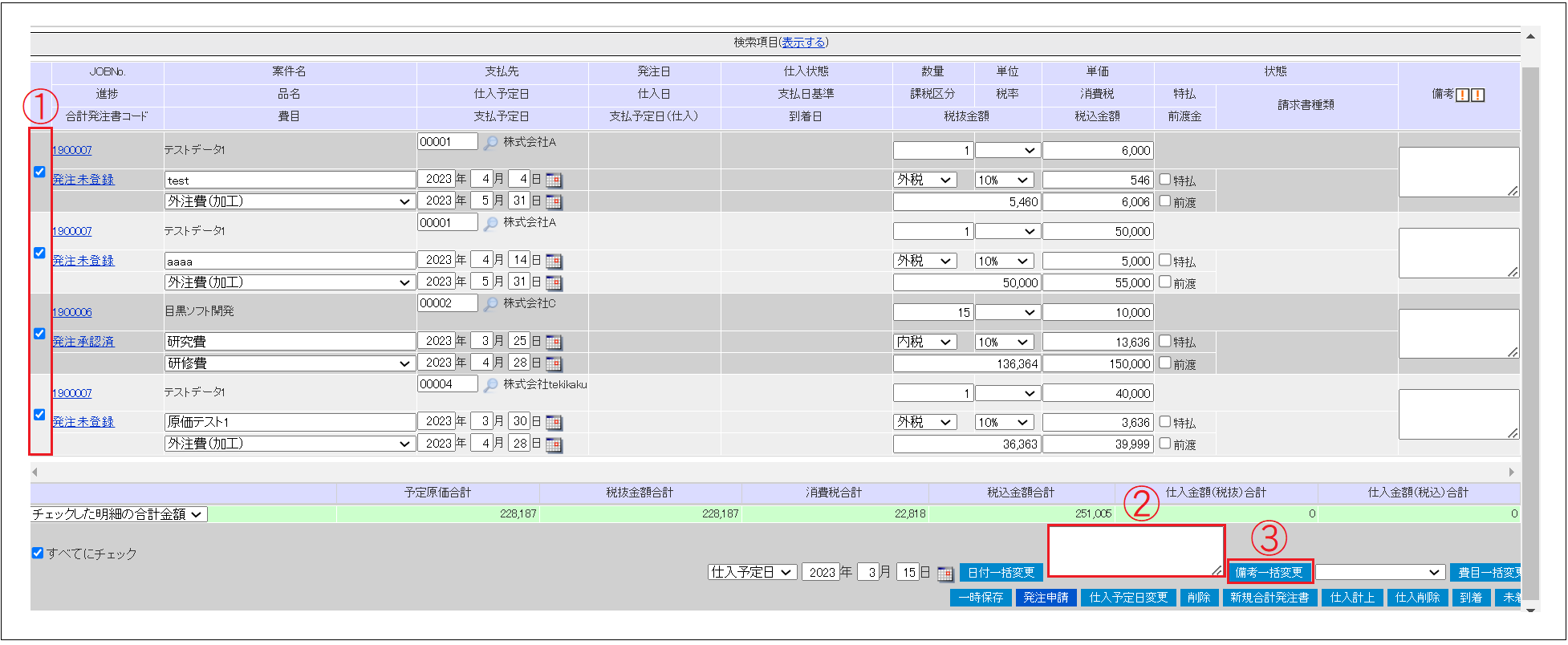This screenshot has width=1568, height=645.
Task: Open the calendar beside the bulk 2023年3月15日 date
Action: pos(945,574)
